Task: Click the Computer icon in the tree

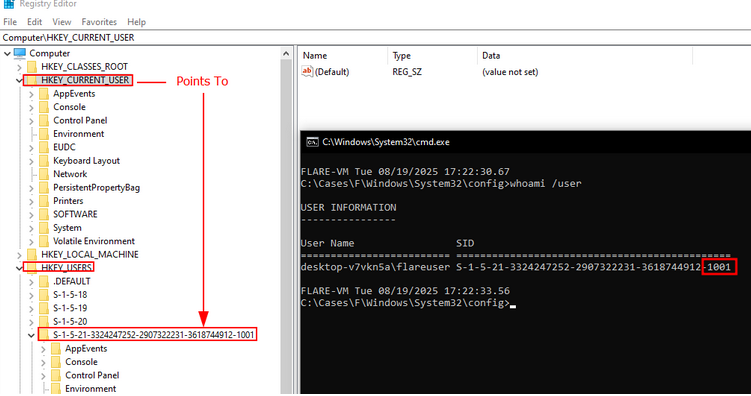Action: pos(20,53)
